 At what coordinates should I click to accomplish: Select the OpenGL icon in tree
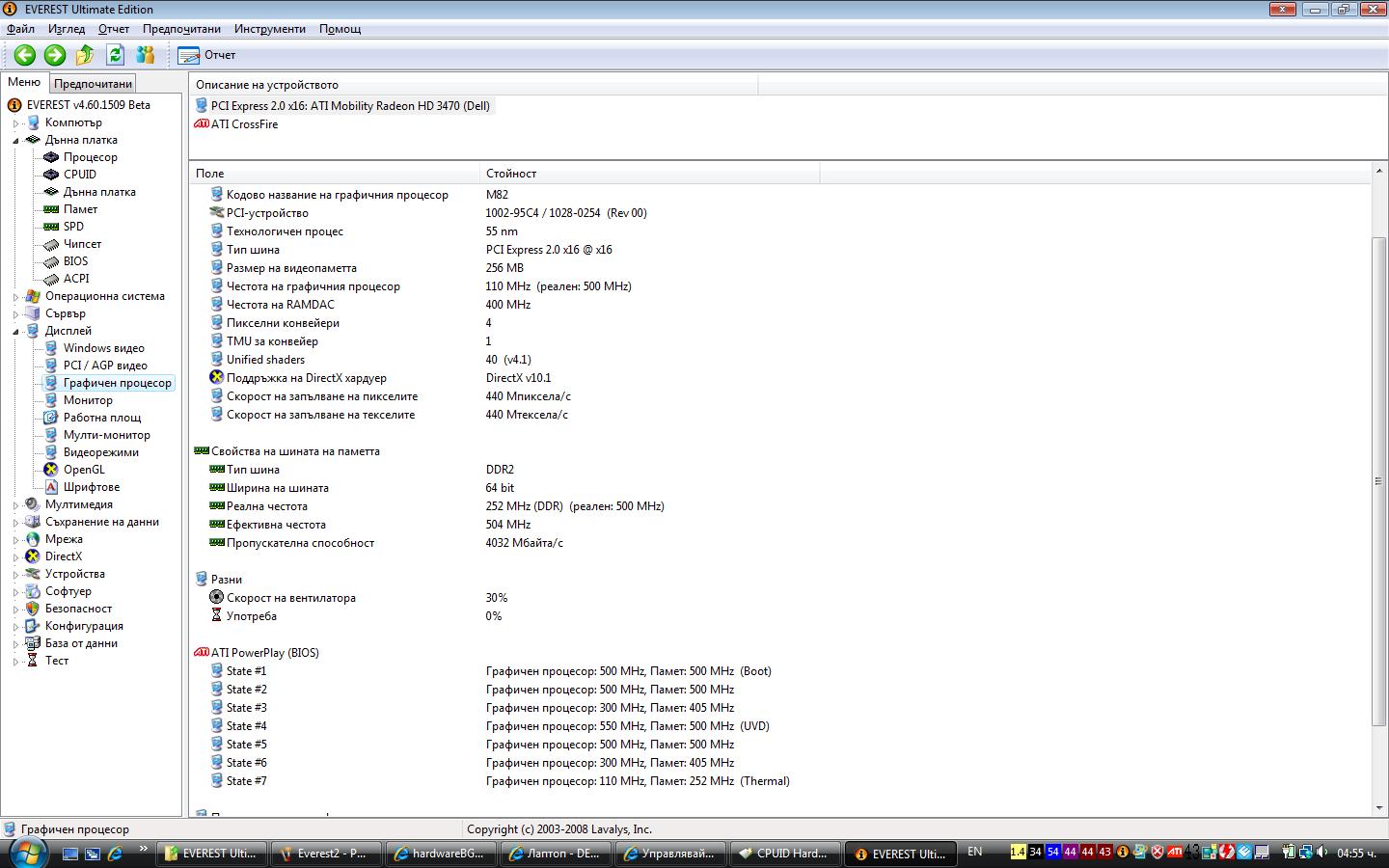coord(51,470)
